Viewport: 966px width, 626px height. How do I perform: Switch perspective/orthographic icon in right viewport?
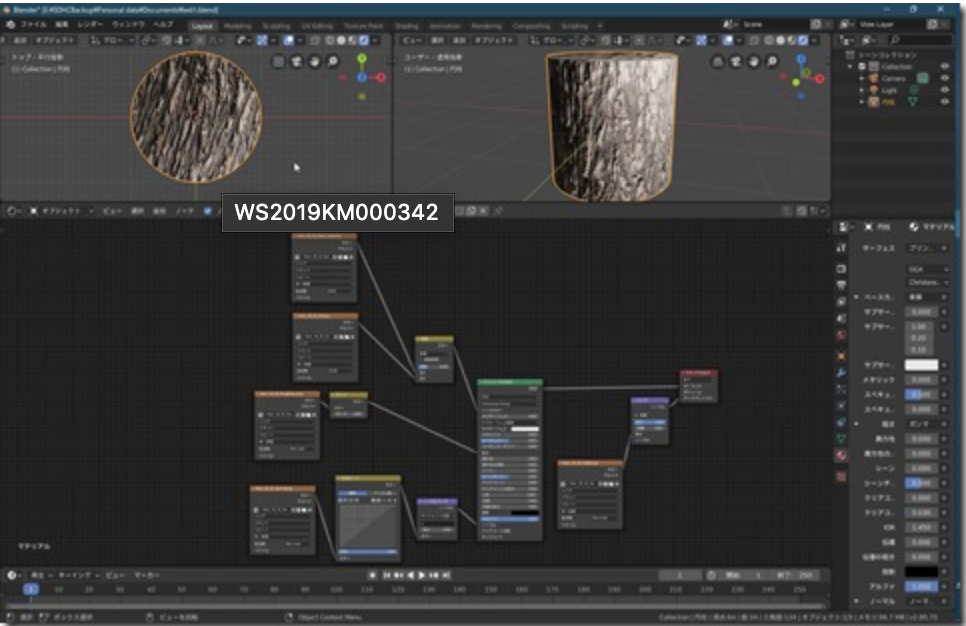click(x=717, y=62)
